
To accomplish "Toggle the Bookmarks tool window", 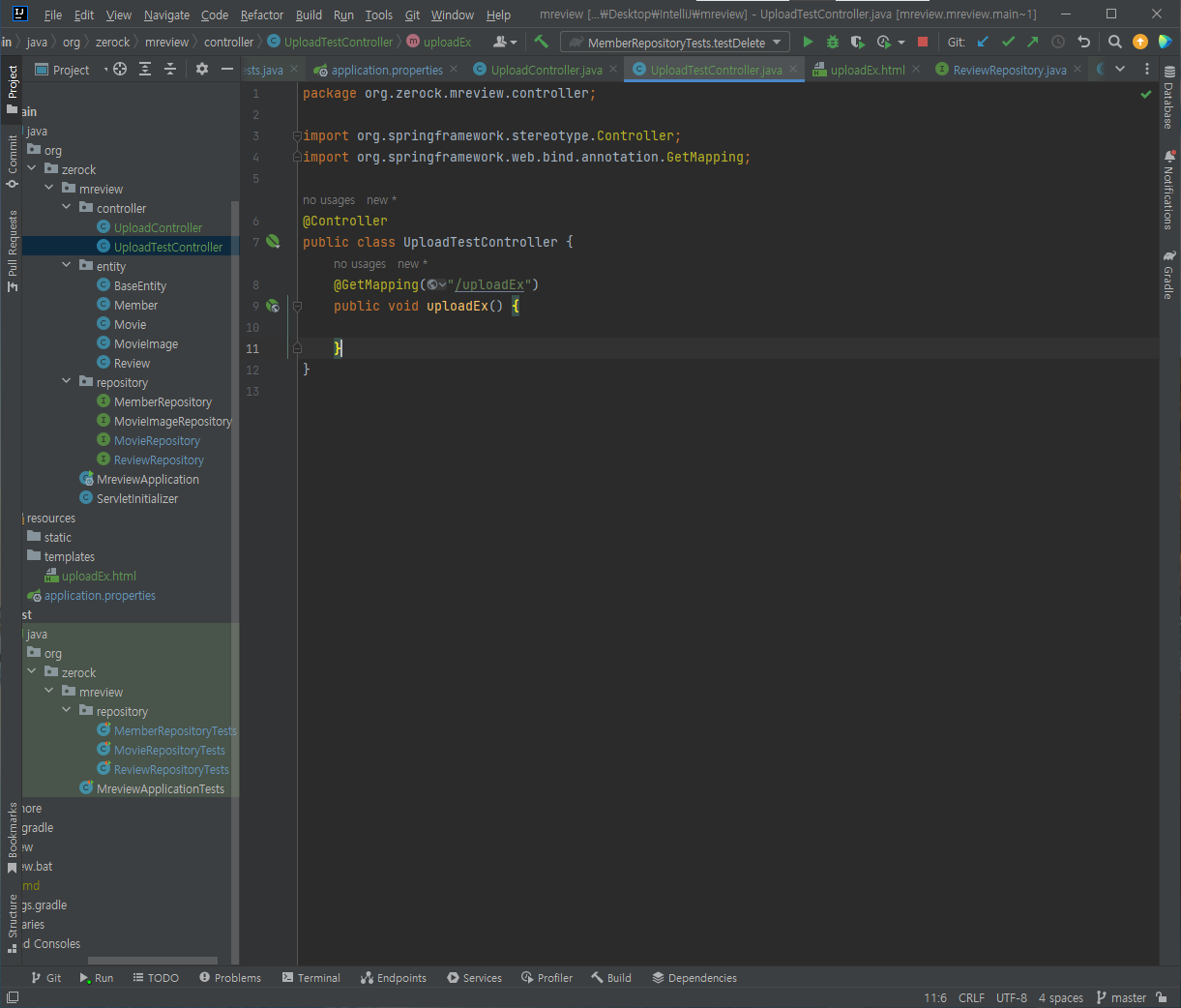I will tap(13, 837).
